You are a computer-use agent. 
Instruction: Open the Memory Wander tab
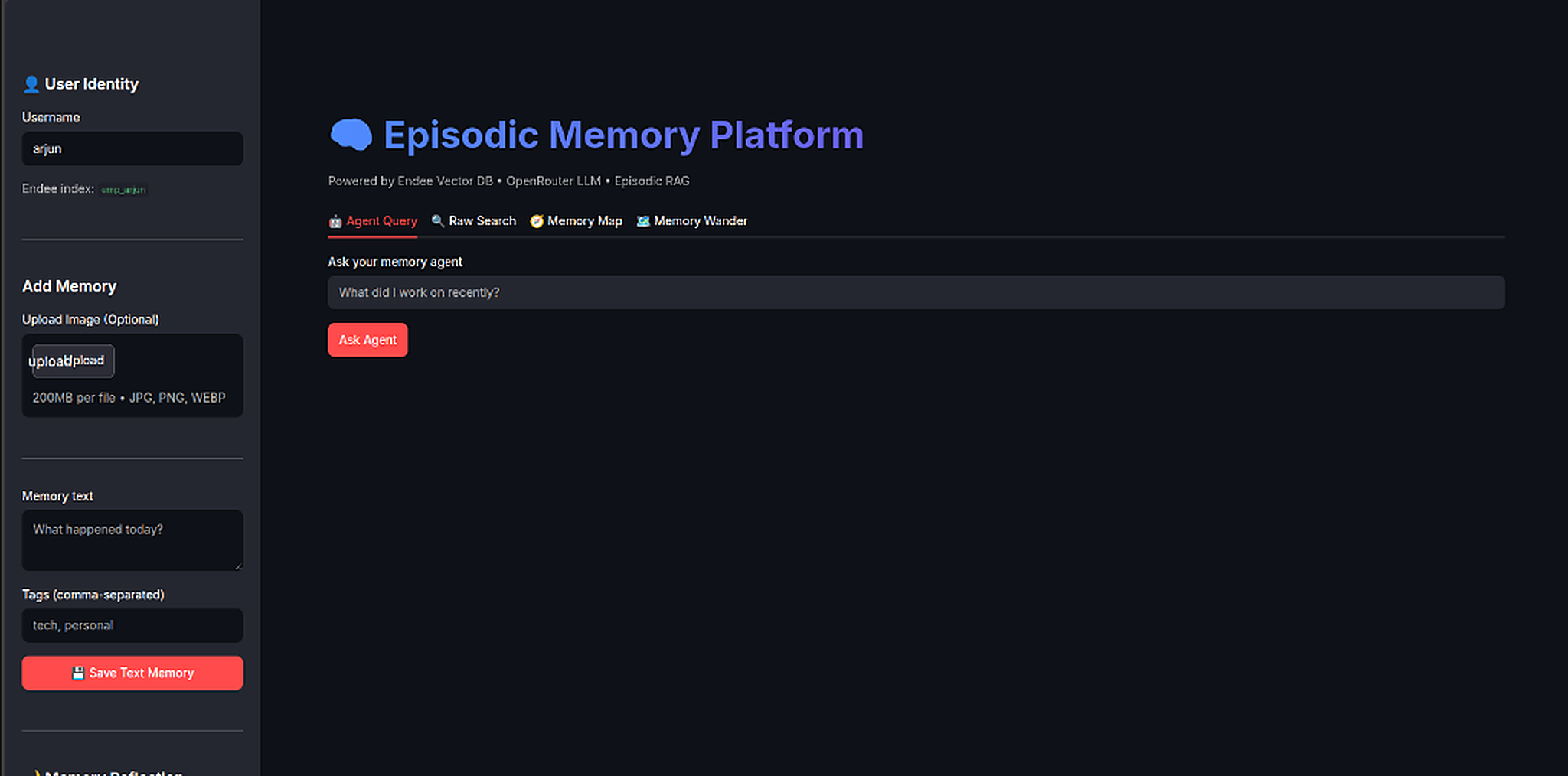coord(692,221)
